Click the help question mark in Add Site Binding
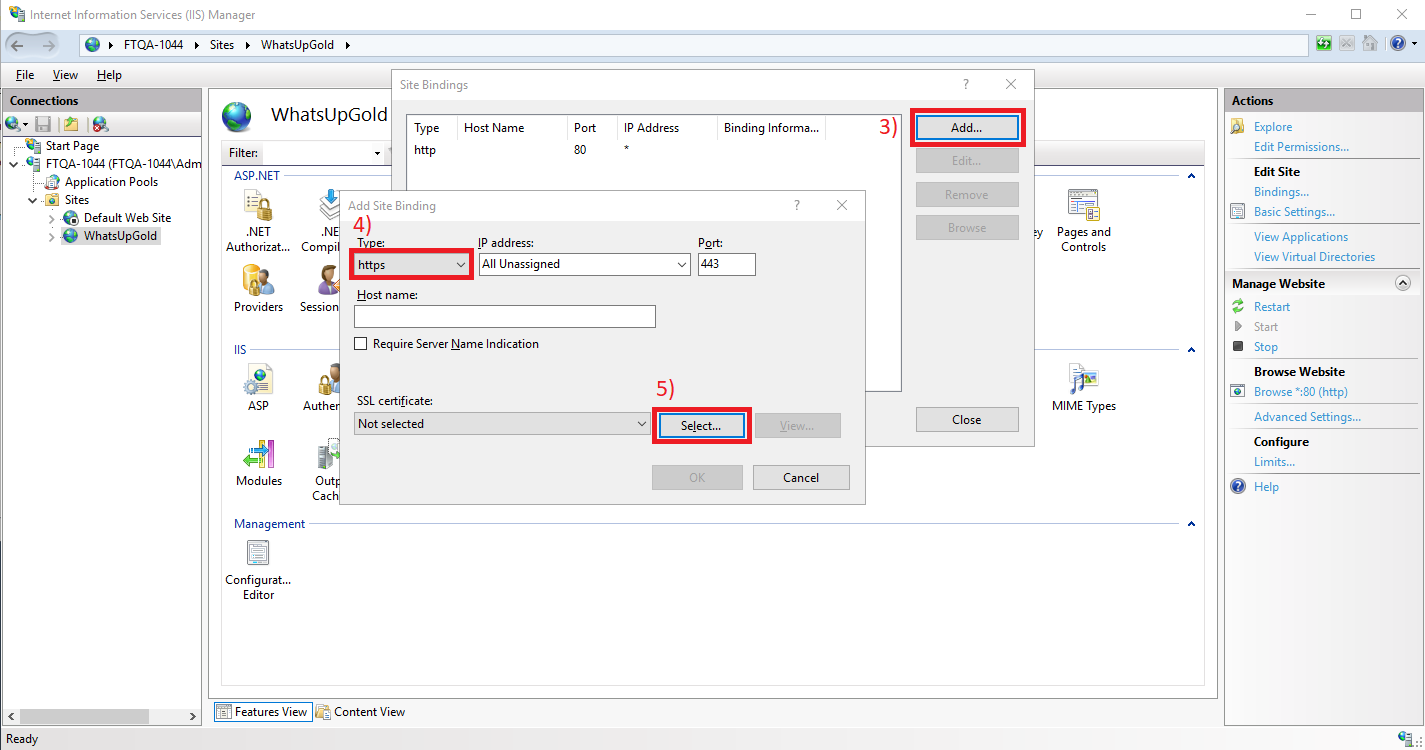This screenshot has height=750, width=1425. 797,205
